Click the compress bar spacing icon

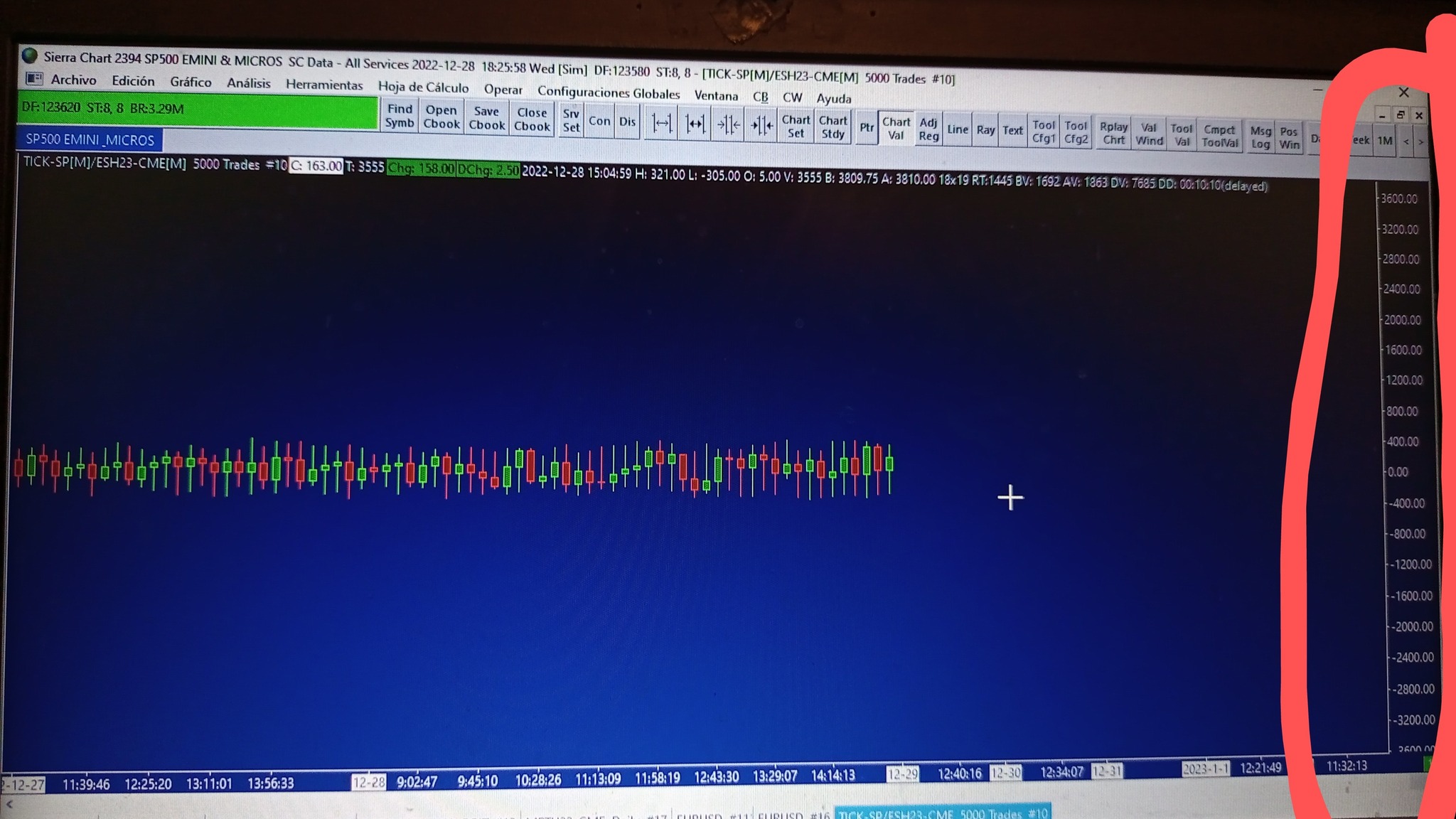(x=695, y=124)
